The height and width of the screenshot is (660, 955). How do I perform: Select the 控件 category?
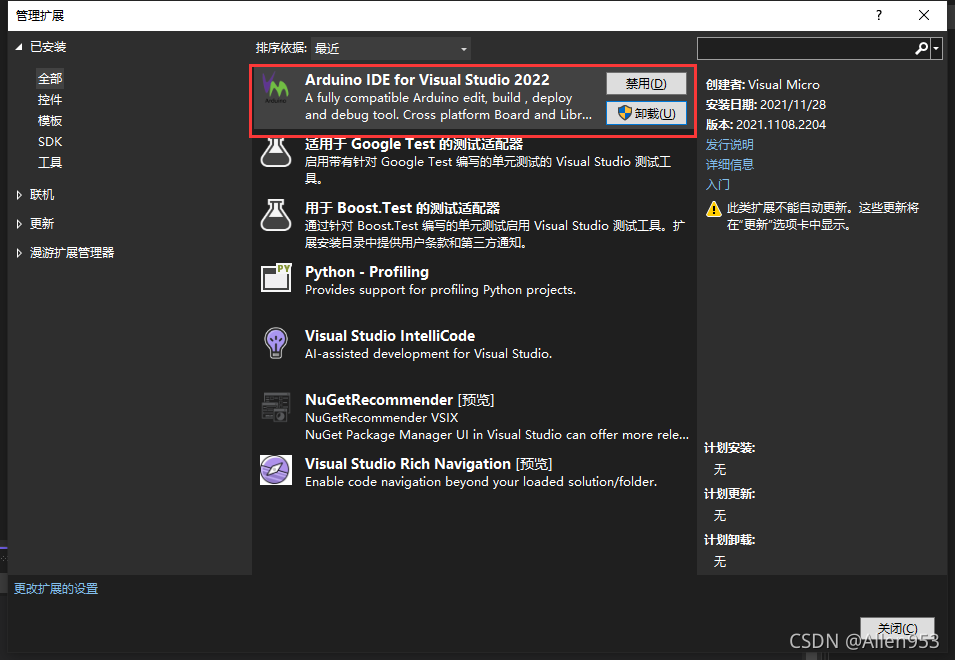pyautogui.click(x=50, y=100)
